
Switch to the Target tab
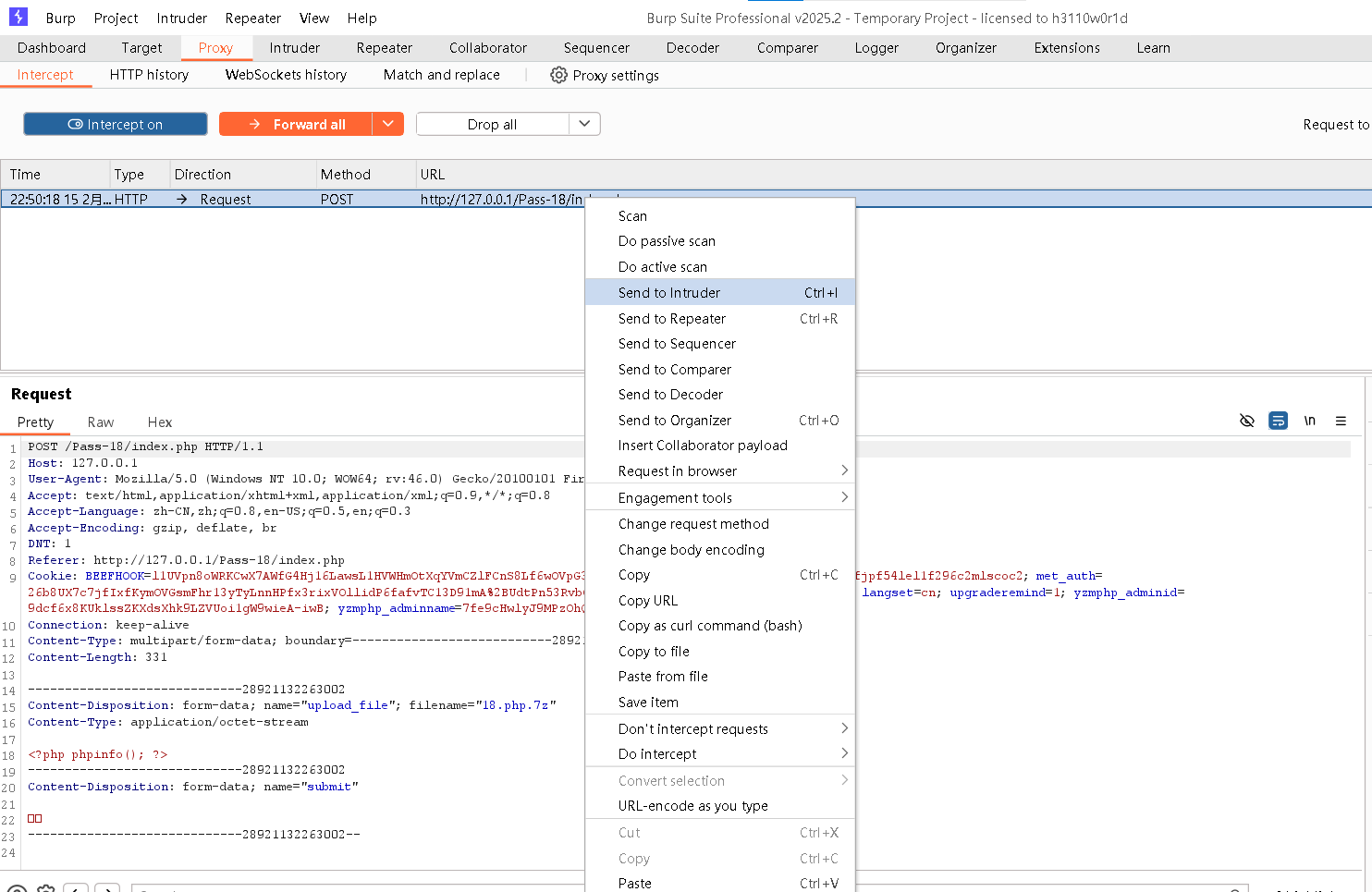point(141,48)
